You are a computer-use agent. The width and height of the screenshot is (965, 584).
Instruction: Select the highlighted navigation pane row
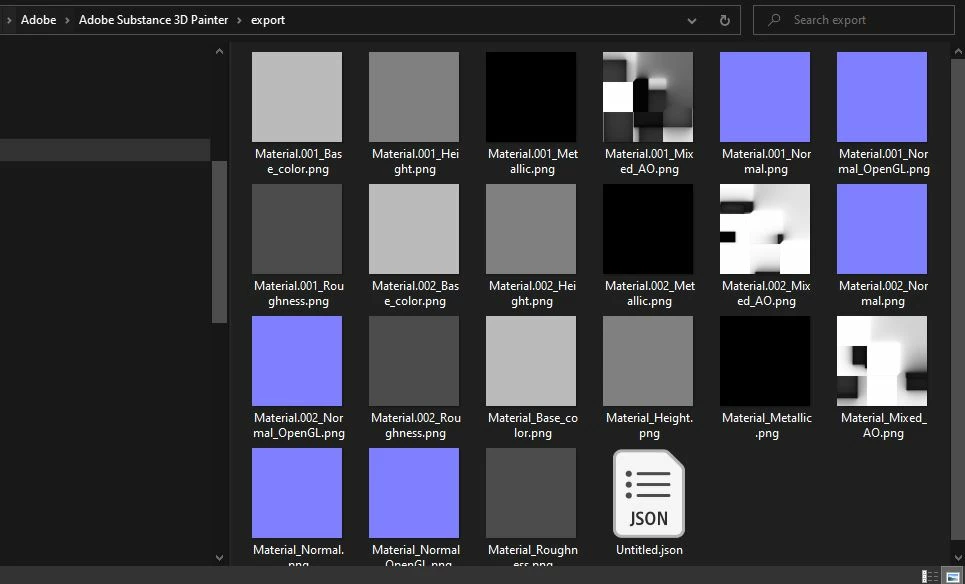point(105,150)
